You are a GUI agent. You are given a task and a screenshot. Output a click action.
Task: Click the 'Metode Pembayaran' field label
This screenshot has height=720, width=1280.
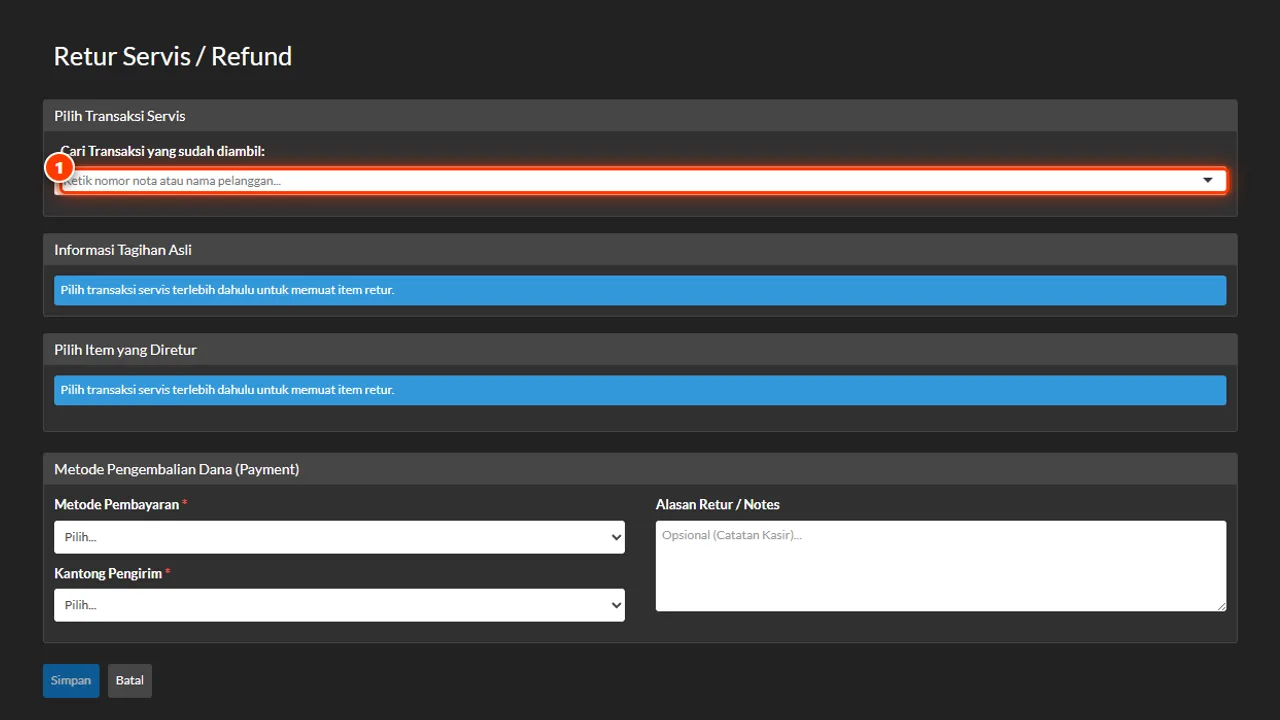pyautogui.click(x=117, y=505)
